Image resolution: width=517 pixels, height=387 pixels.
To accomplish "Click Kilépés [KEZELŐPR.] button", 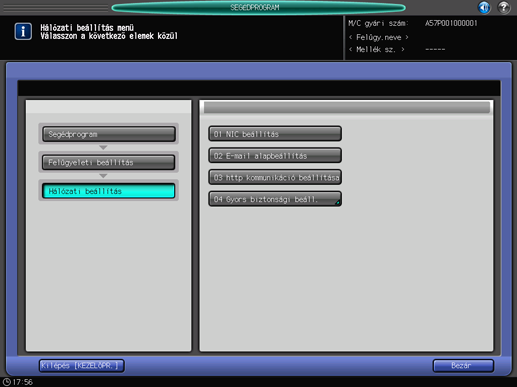I will 82,366.
